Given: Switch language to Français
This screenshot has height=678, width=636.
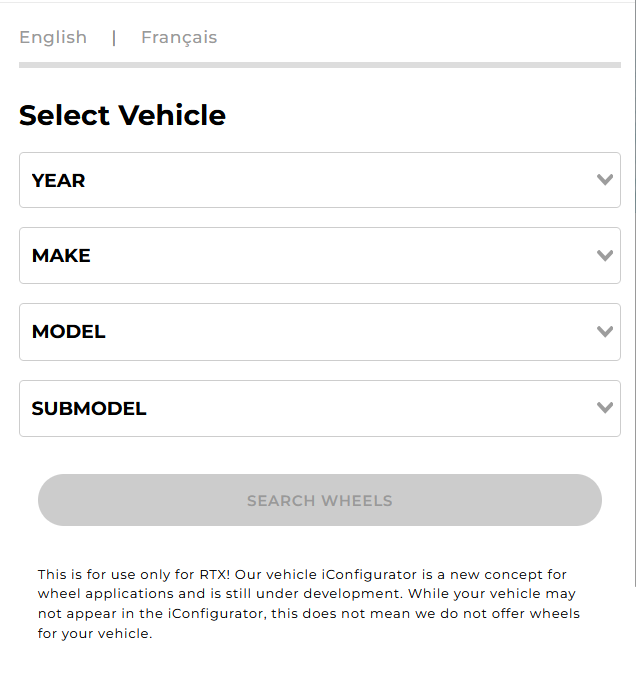Looking at the screenshot, I should (x=179, y=37).
